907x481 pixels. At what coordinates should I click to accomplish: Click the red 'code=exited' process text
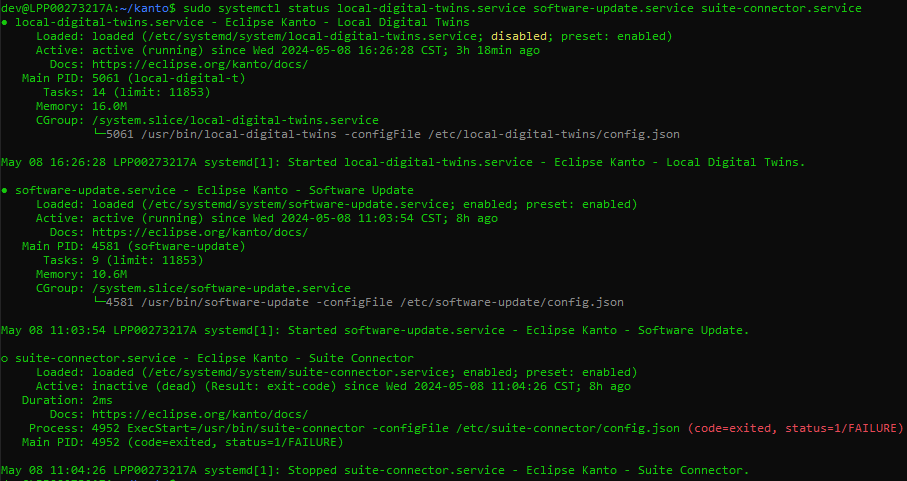(733, 428)
